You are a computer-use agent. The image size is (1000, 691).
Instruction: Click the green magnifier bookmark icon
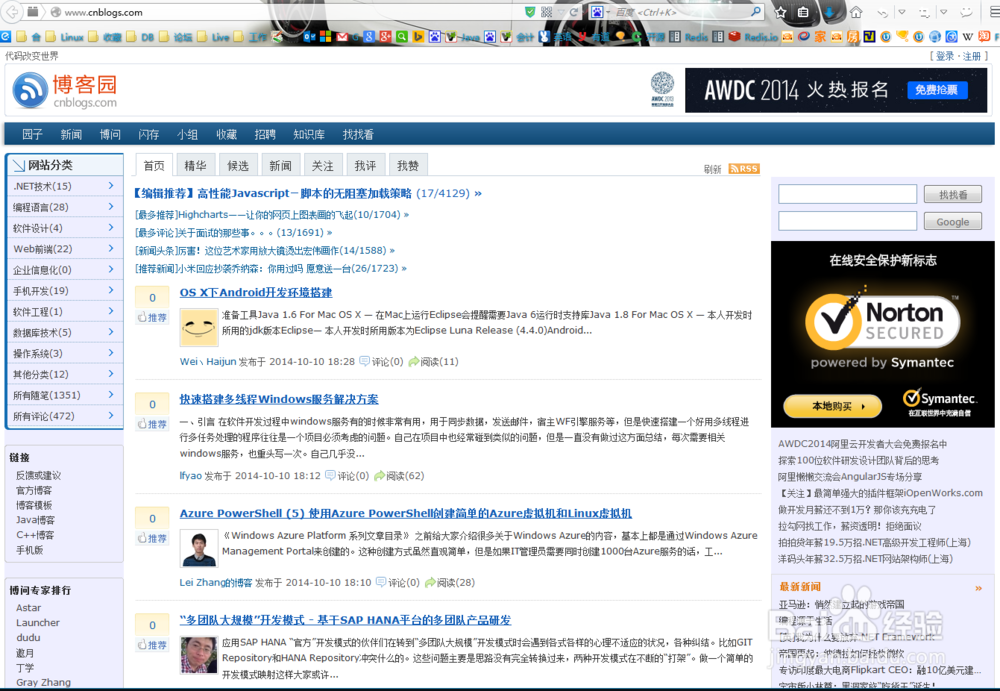402,37
